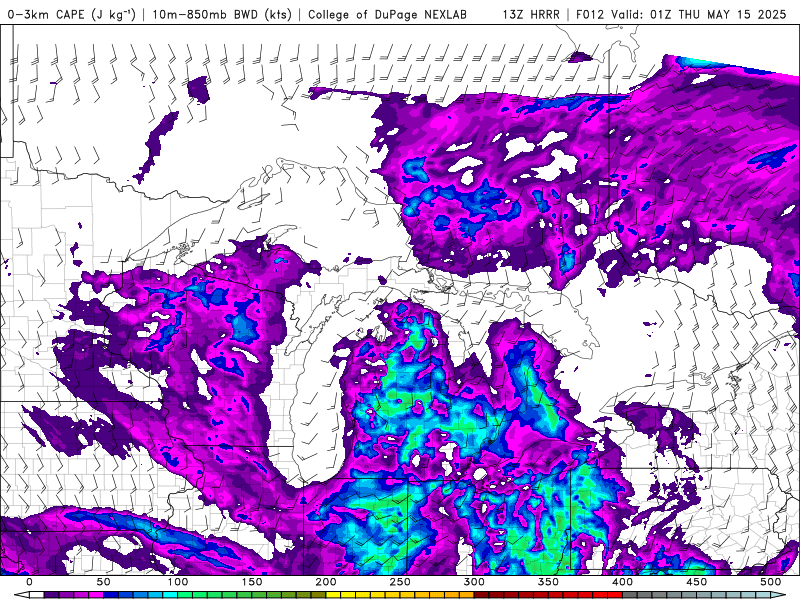Viewport: 800px width, 600px height.
Task: Click the '400' value on the color scale
Action: point(622,582)
